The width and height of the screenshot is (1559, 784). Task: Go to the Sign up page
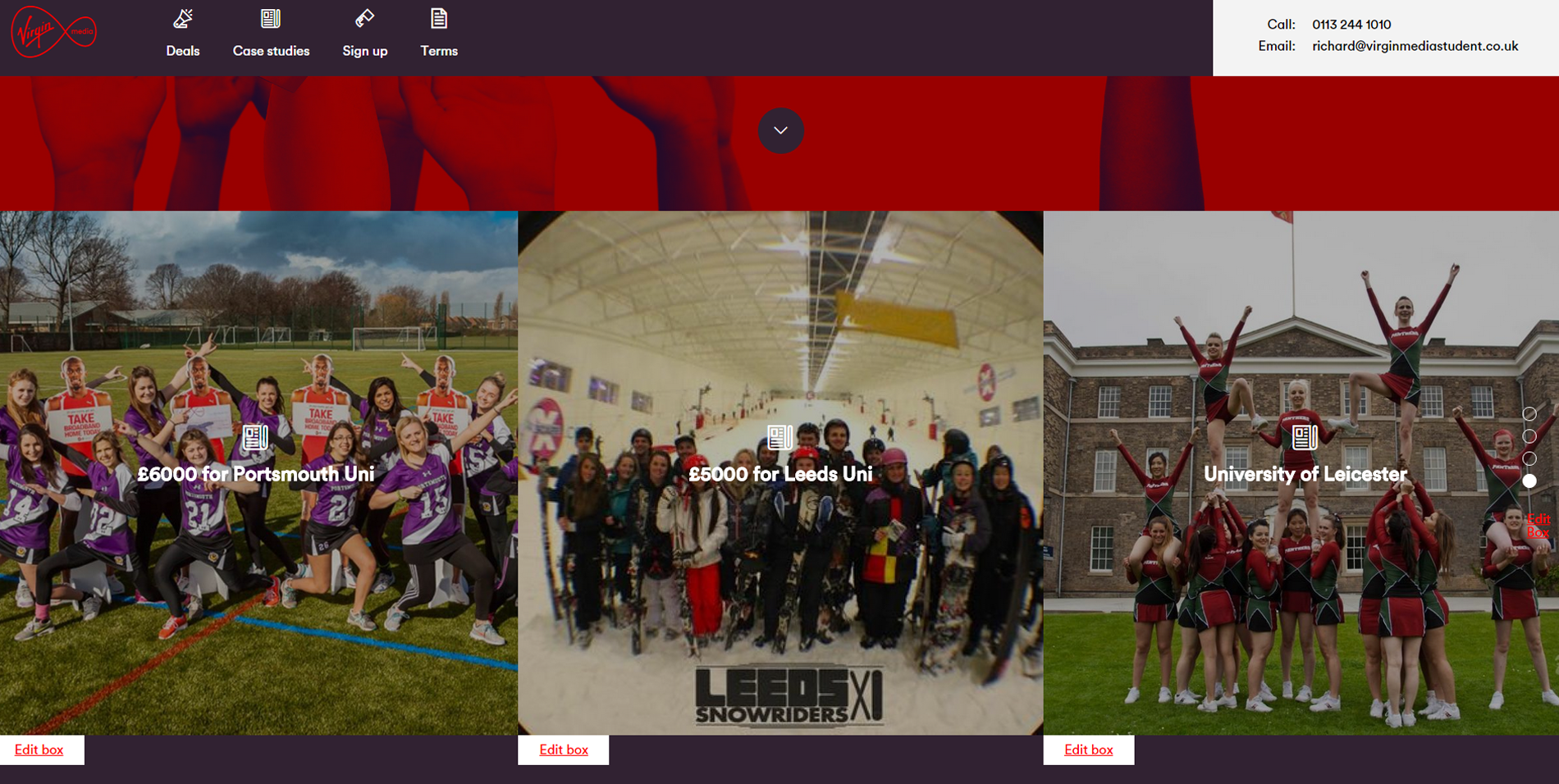click(x=365, y=51)
